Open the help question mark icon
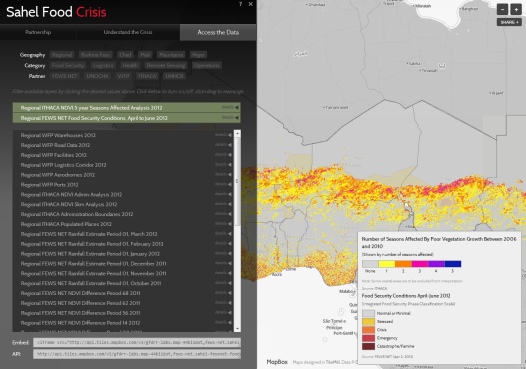The height and width of the screenshot is (369, 526). point(241,4)
